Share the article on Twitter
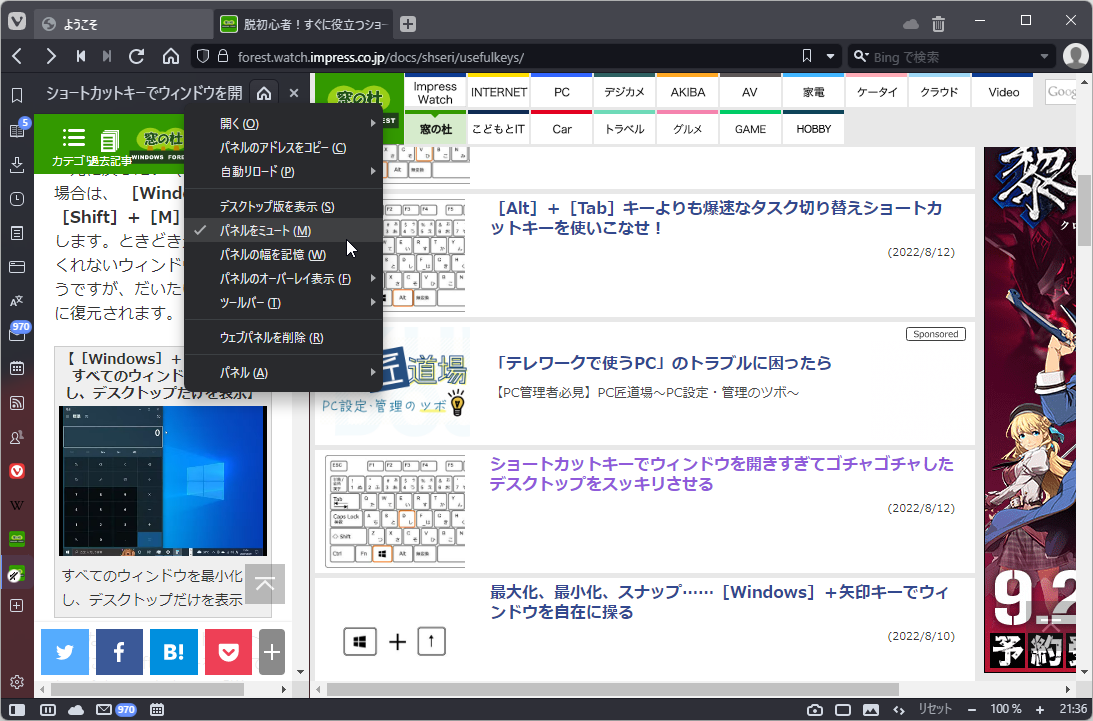 tap(64, 651)
